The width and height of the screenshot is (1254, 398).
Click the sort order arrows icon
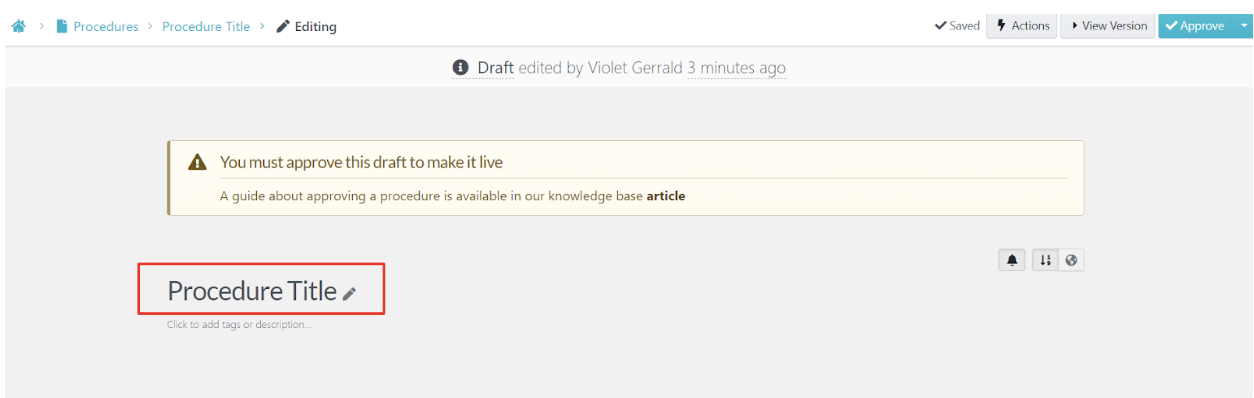[x=1045, y=260]
